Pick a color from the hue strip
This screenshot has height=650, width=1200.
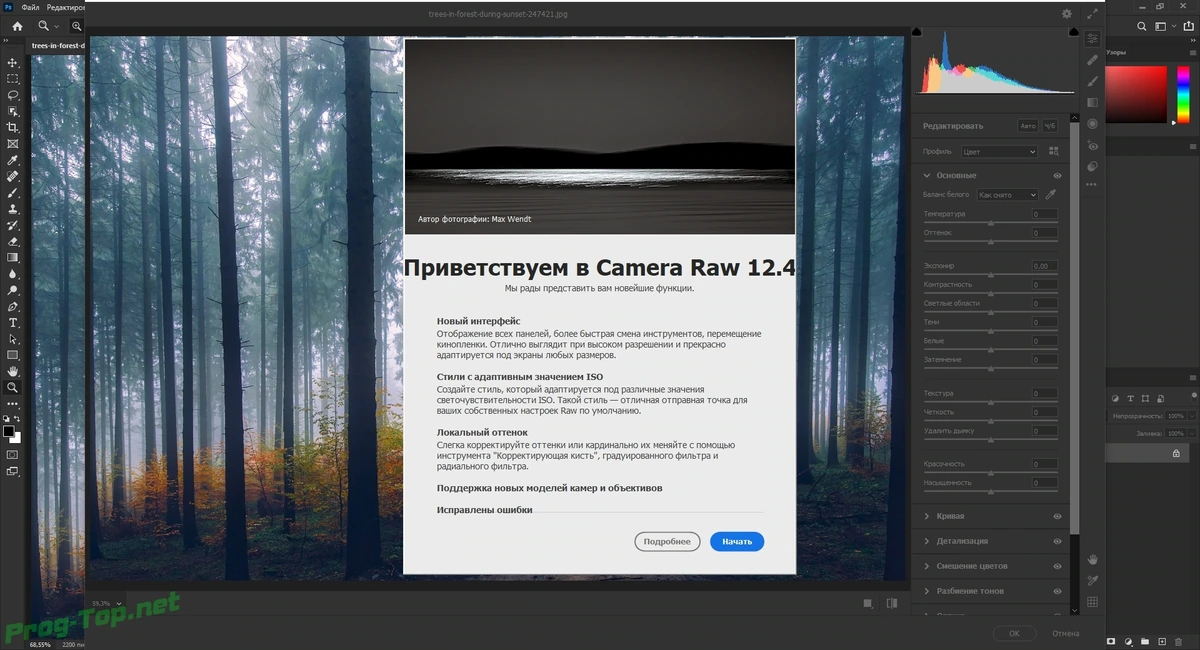1183,95
